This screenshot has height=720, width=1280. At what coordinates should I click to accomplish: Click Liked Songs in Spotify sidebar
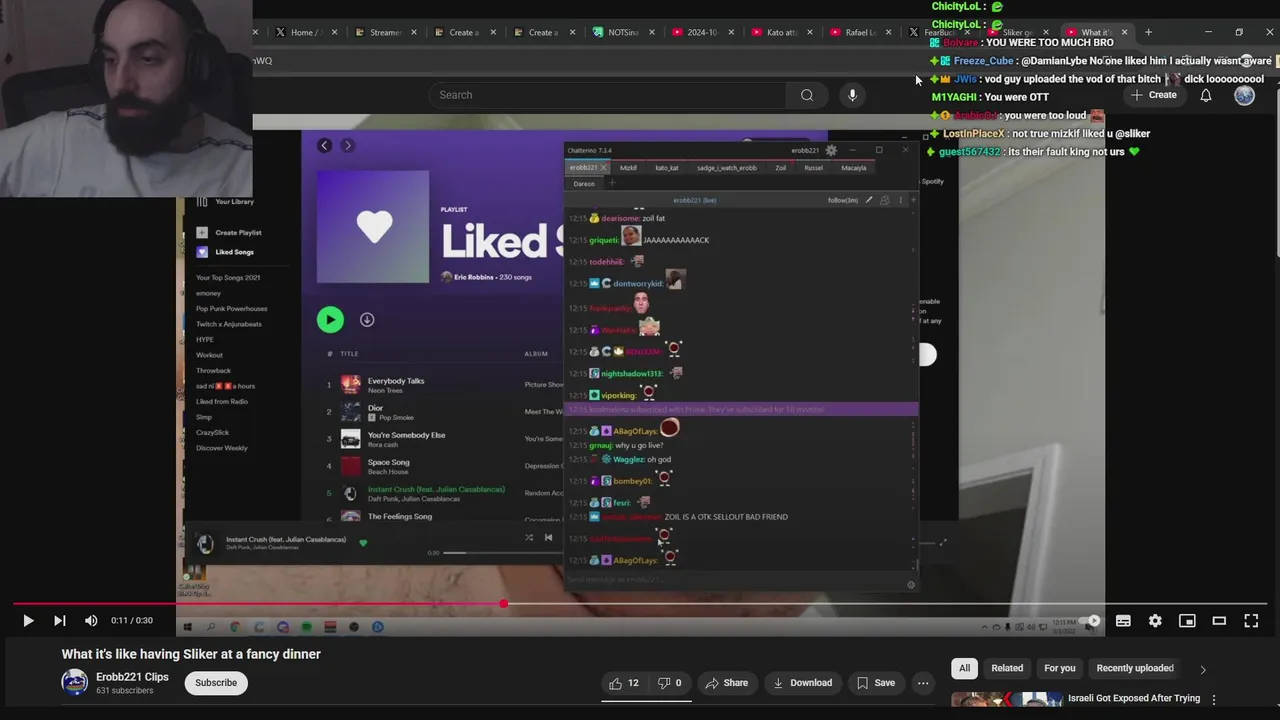pyautogui.click(x=225, y=252)
